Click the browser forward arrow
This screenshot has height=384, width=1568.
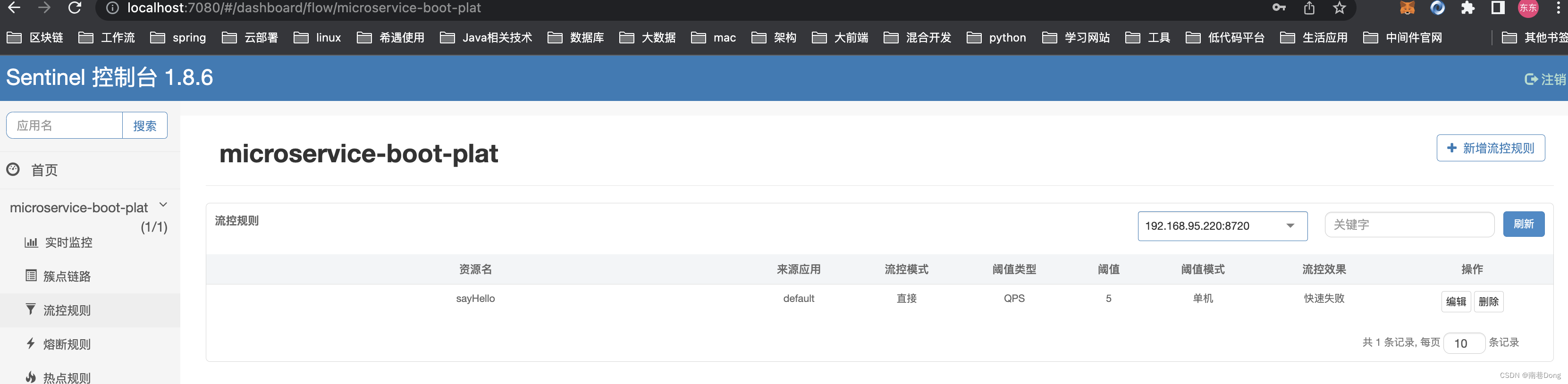(44, 7)
